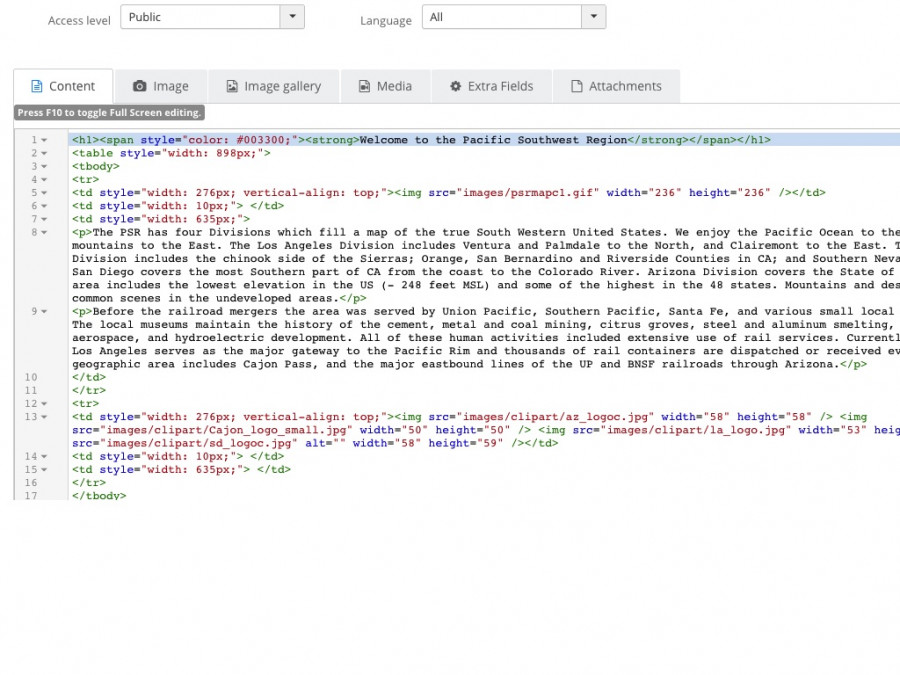Click the 'Before the railroad mergers' paragraph start
This screenshot has width=900, height=675.
183,311
